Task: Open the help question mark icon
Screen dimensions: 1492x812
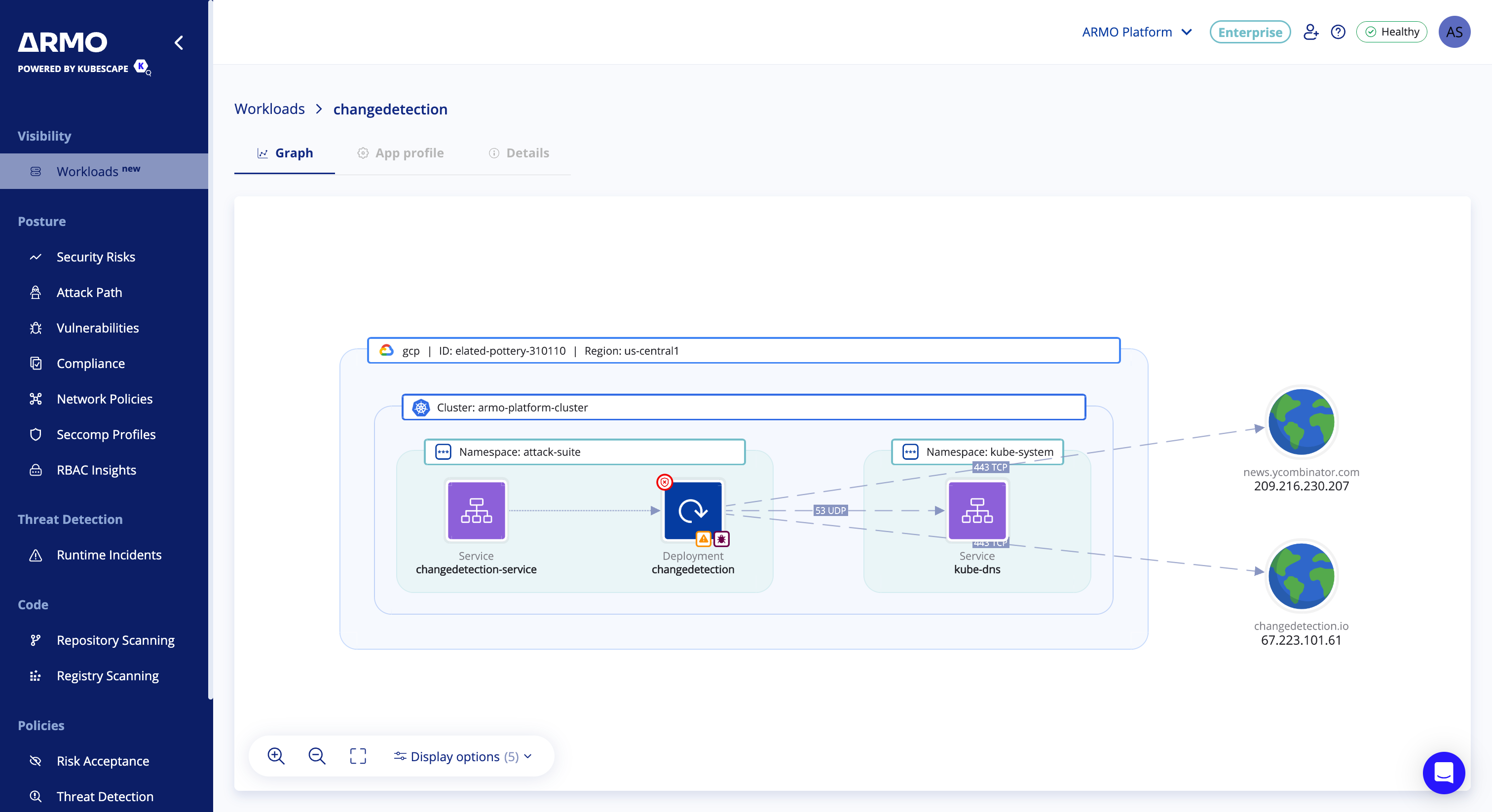Action: tap(1338, 32)
